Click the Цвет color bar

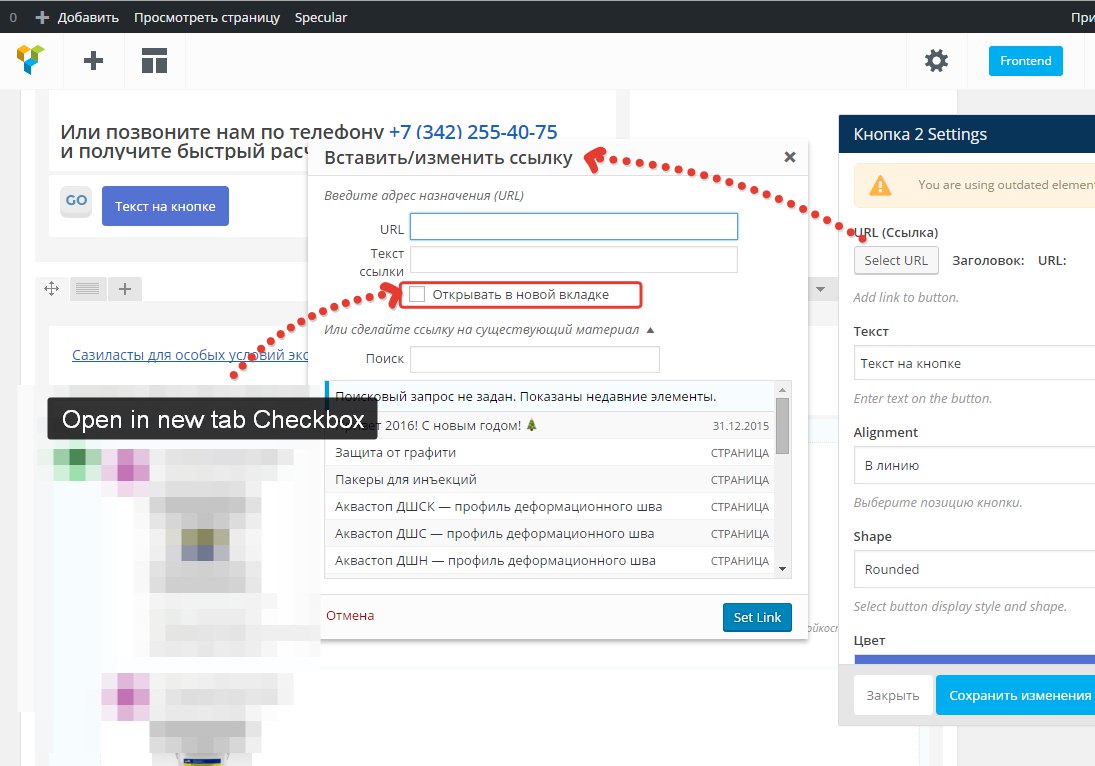(x=974, y=659)
